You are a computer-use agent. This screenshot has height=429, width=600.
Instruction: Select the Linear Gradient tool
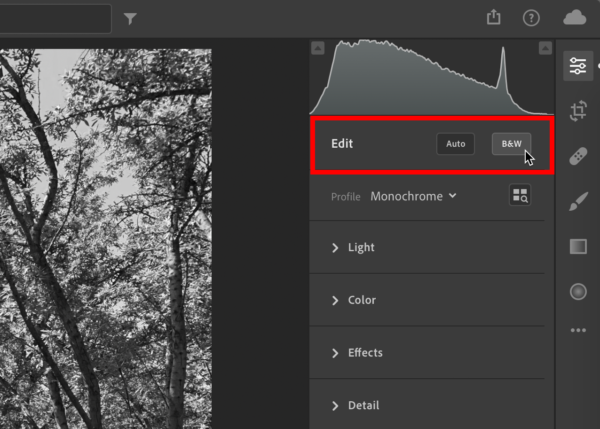[x=578, y=246]
